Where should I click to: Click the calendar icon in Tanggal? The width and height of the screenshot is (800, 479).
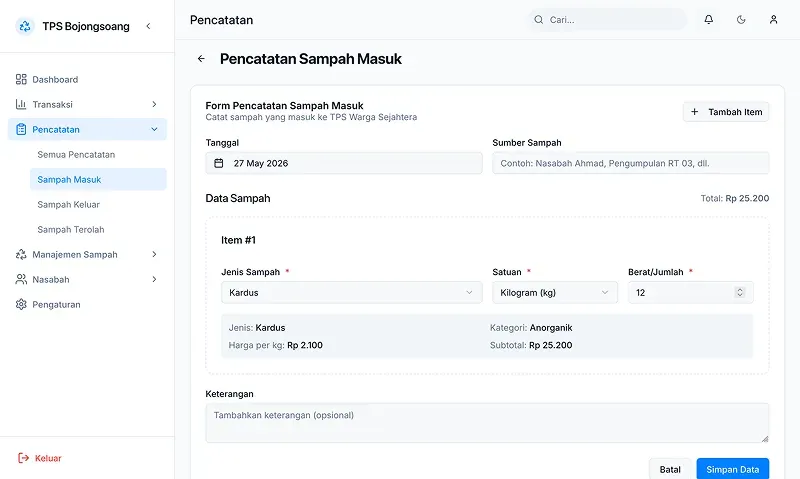tap(219, 163)
